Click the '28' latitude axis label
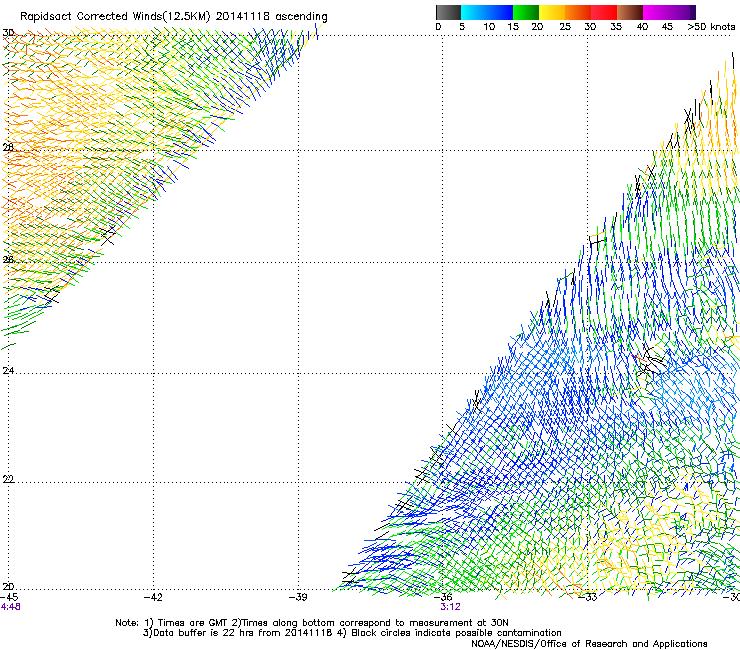This screenshot has height=650, width=740. pos(8,148)
